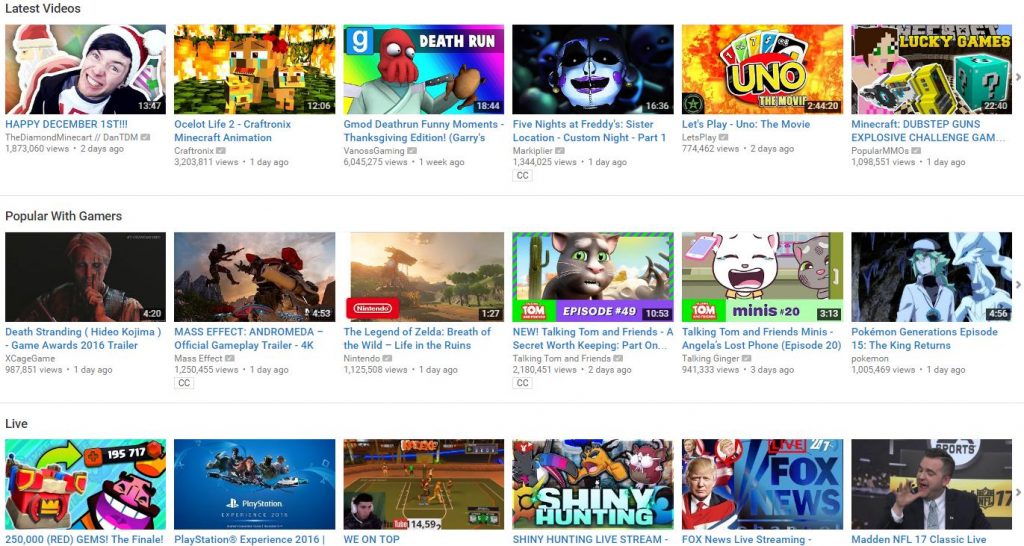Click verified badge next to Markiplier
The height and width of the screenshot is (546, 1024).
click(560, 151)
